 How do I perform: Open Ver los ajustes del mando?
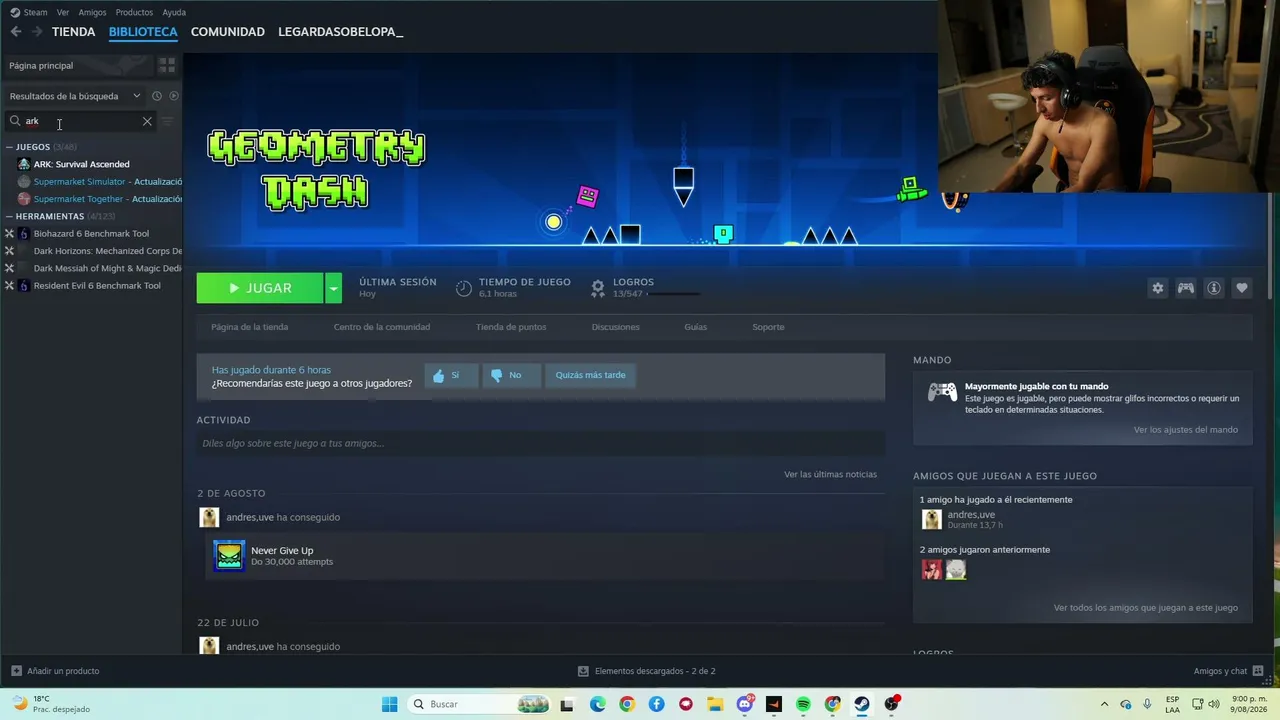(x=1186, y=430)
